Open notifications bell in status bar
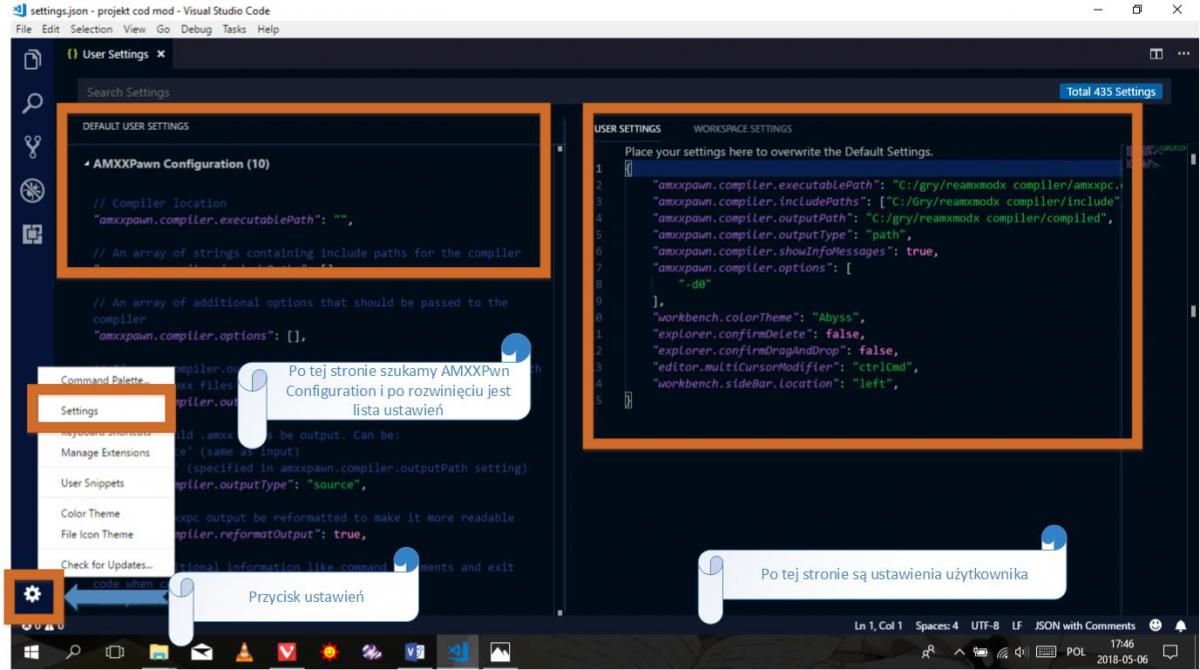1200x670 pixels. (1181, 625)
